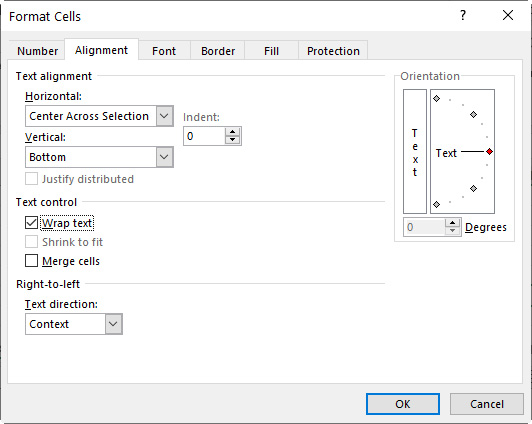Confirm with the OK button
This screenshot has height=424, width=532.
tap(403, 404)
